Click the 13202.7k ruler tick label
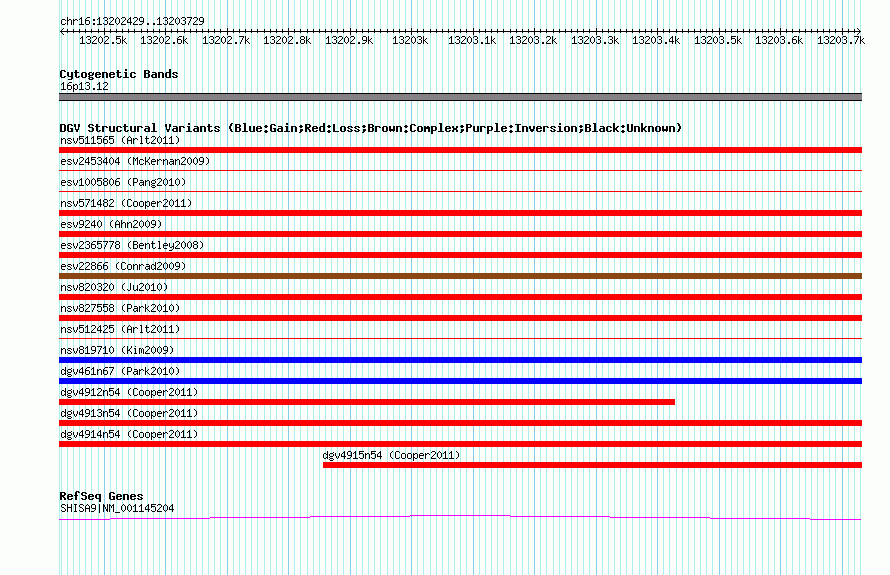The width and height of the screenshot is (890, 575). pyautogui.click(x=226, y=40)
